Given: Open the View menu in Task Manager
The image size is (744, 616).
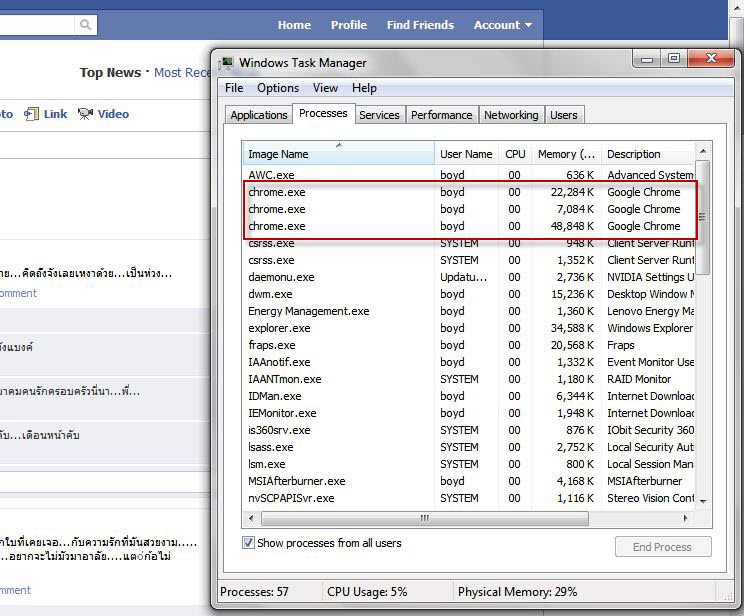Looking at the screenshot, I should 325,88.
